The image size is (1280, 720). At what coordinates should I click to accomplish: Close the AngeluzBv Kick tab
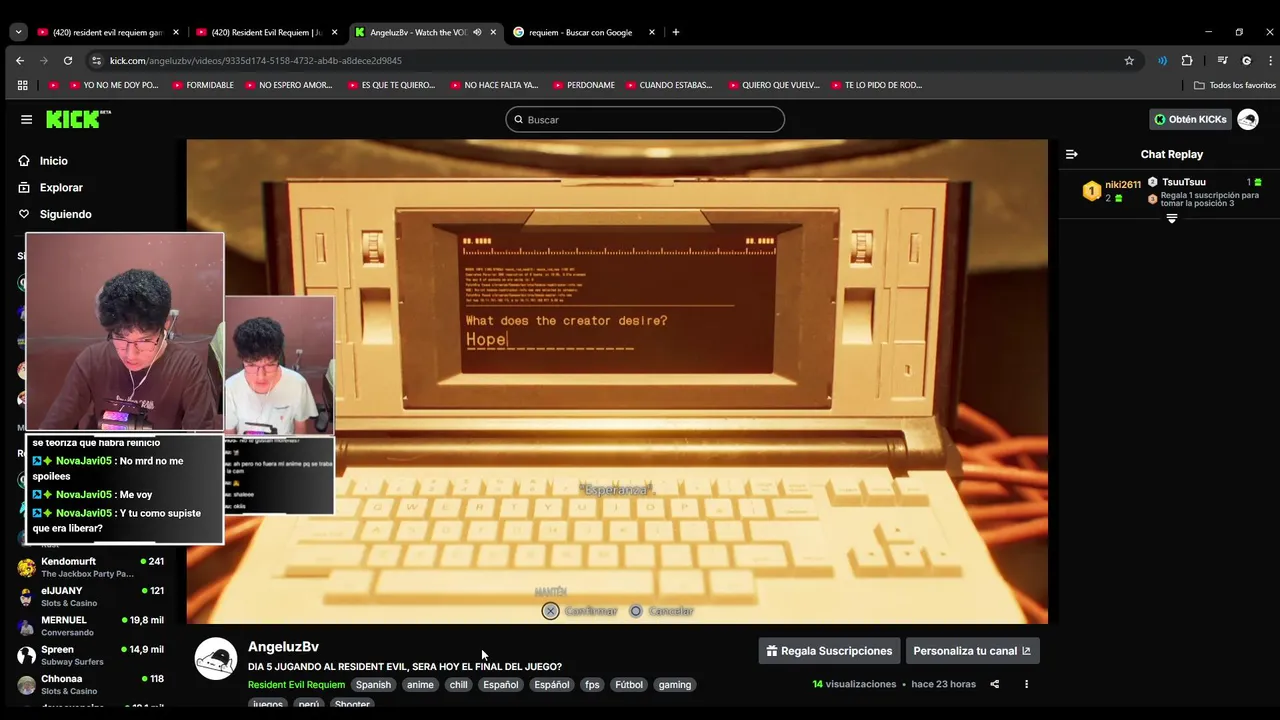(x=493, y=32)
